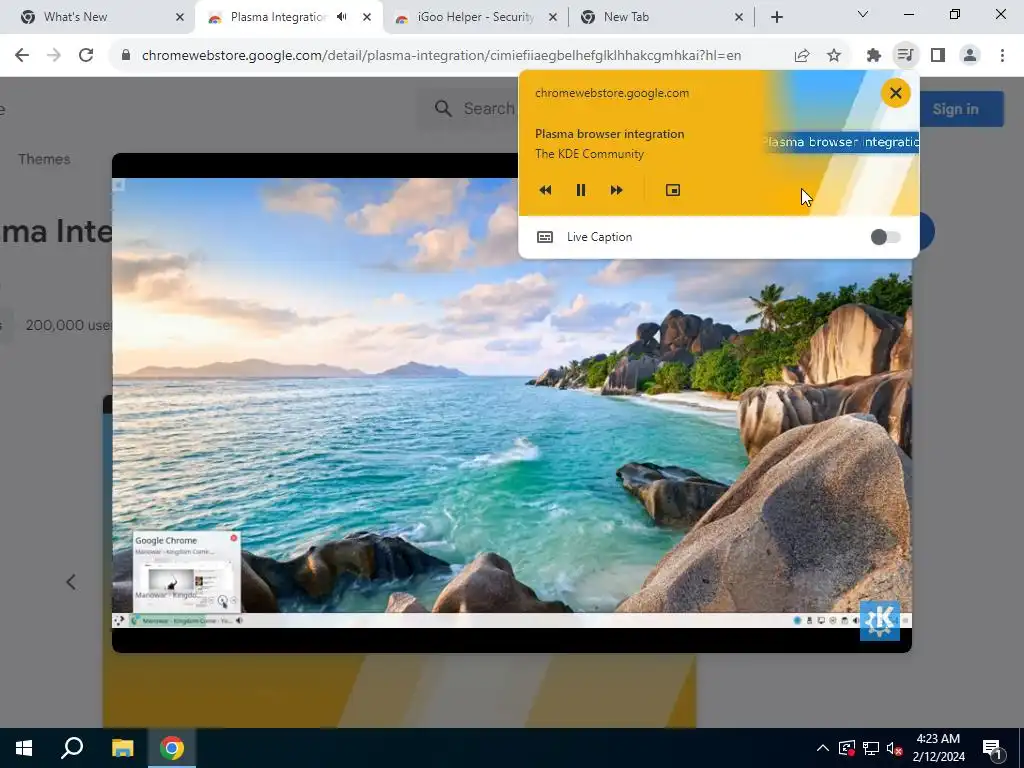Open the tray security alert icon
Image resolution: width=1024 pixels, height=768 pixels.
pyautogui.click(x=847, y=748)
